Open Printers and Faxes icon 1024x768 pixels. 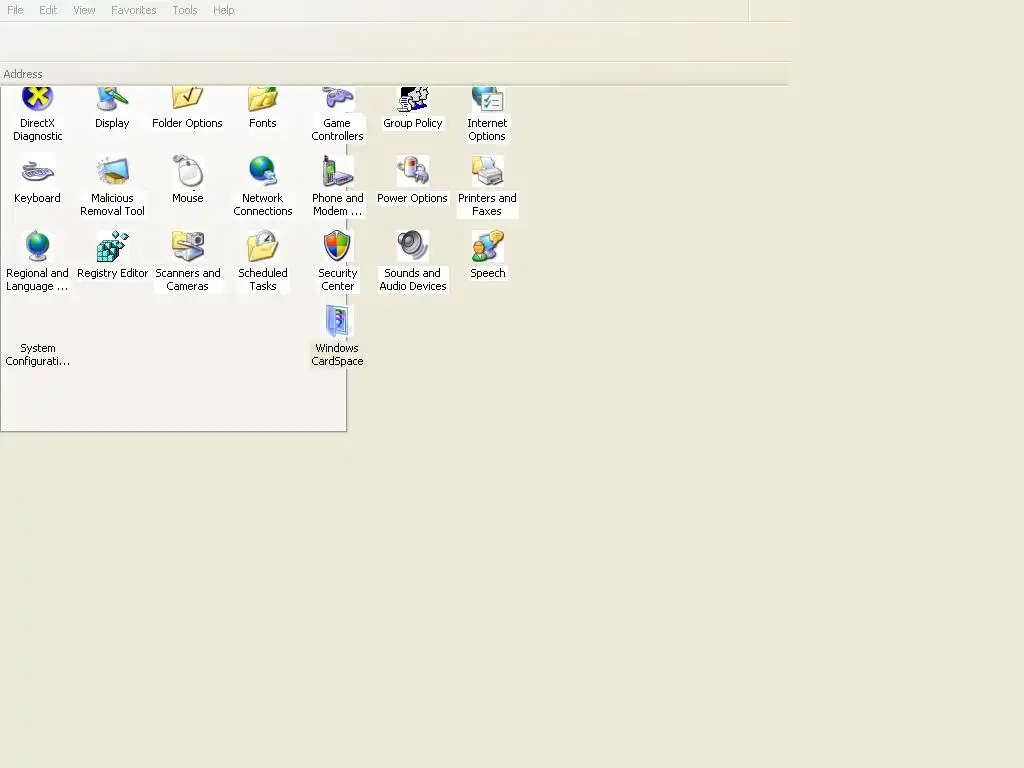[487, 171]
